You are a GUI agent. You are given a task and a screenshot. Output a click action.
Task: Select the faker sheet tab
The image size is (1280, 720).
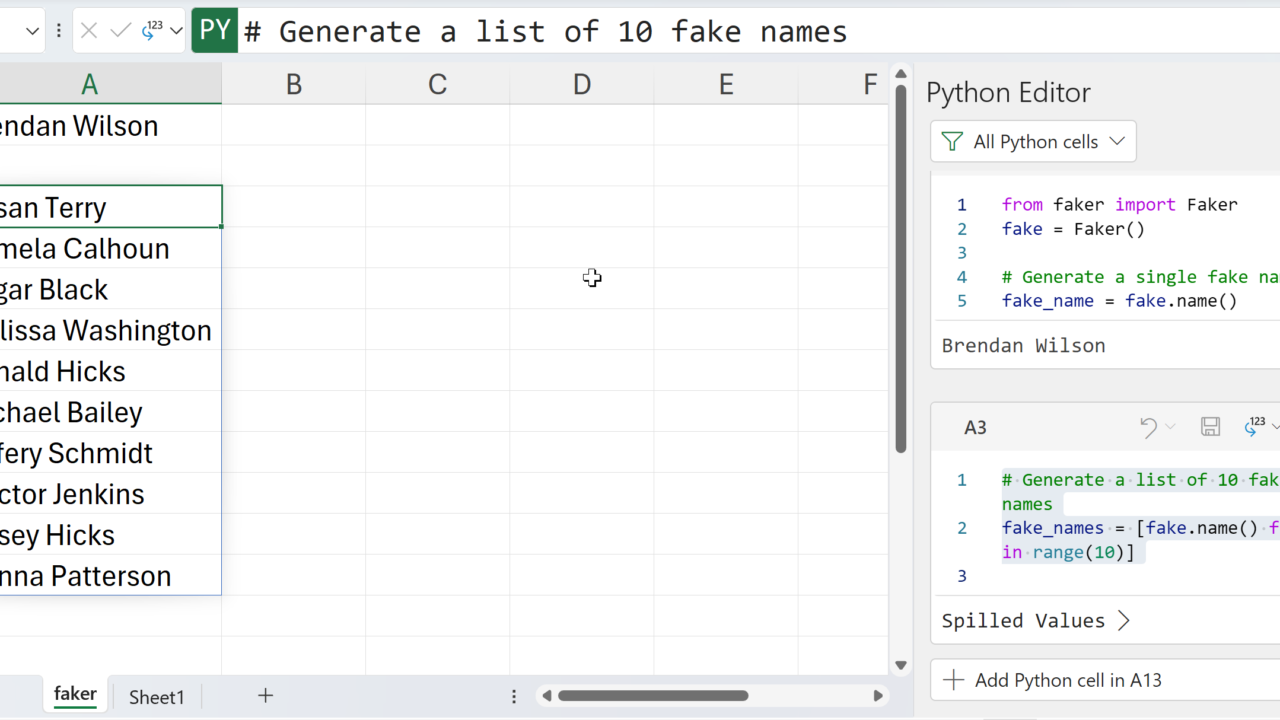tap(75, 695)
